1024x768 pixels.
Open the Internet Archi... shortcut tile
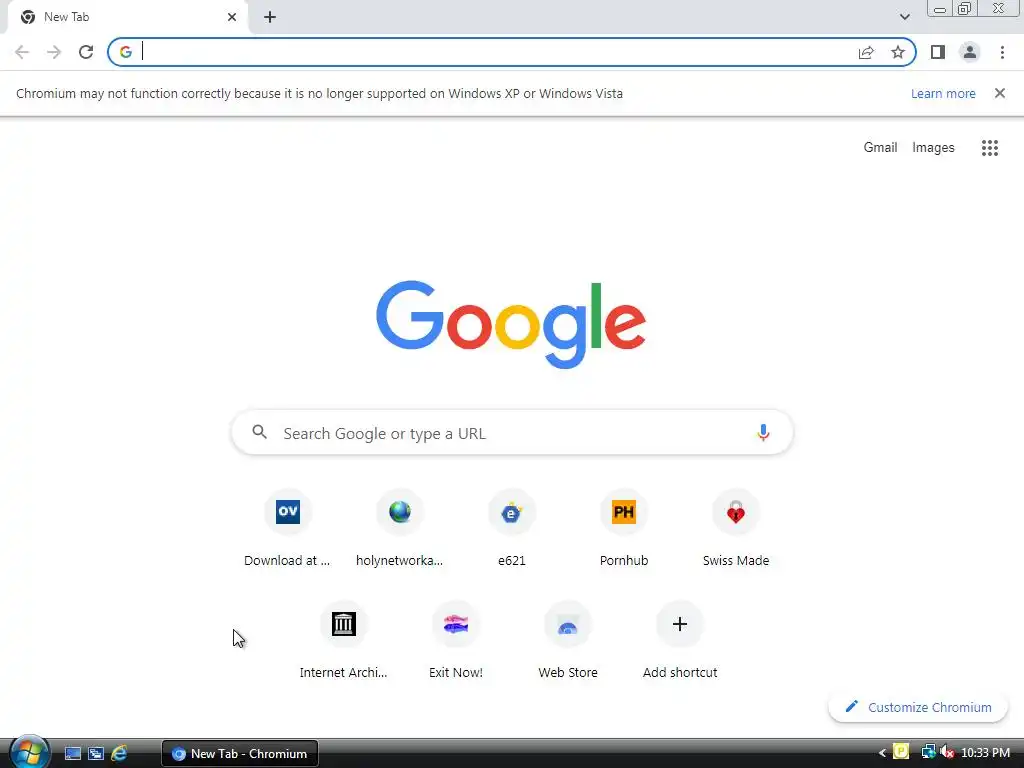(x=344, y=640)
